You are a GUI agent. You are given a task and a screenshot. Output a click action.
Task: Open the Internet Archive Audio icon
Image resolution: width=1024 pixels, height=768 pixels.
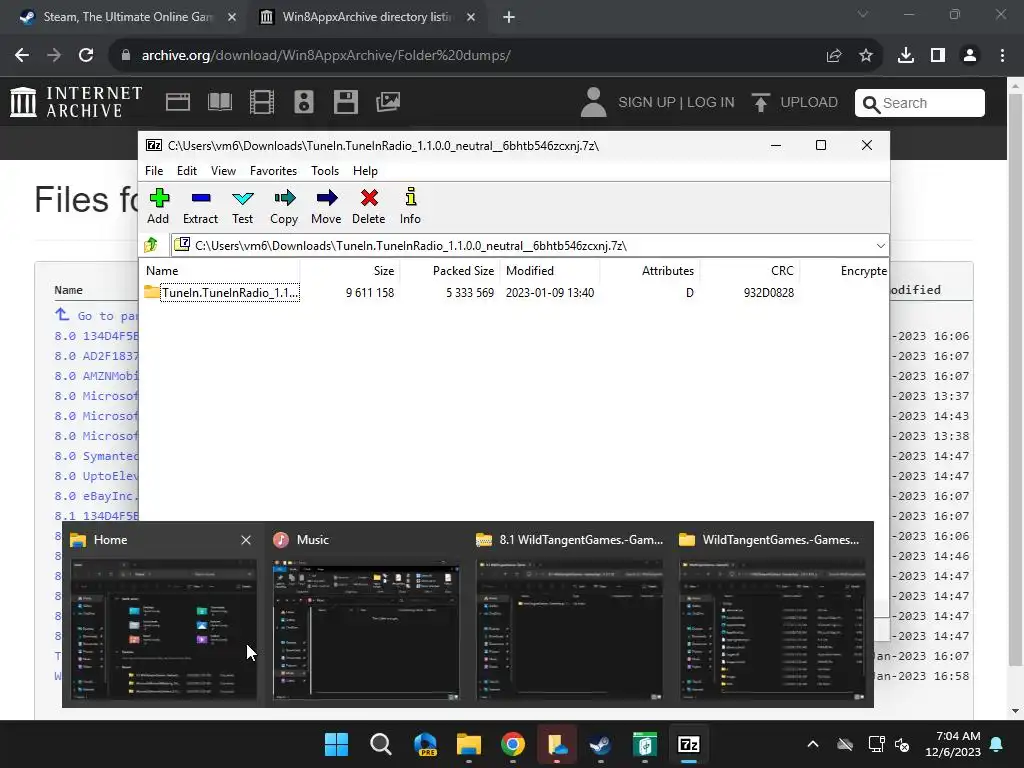[x=304, y=102]
